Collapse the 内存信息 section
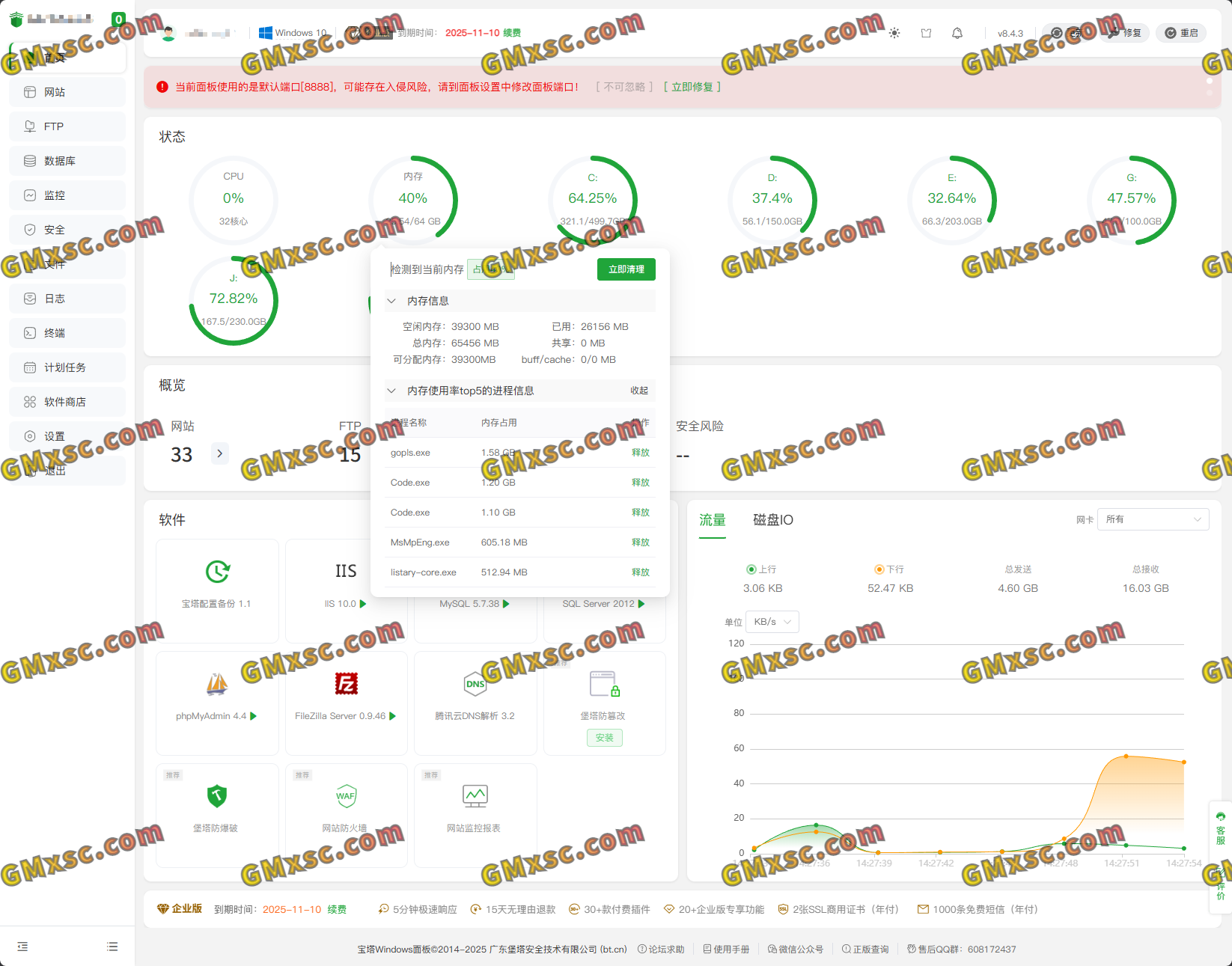The width and height of the screenshot is (1232, 966). click(x=391, y=301)
